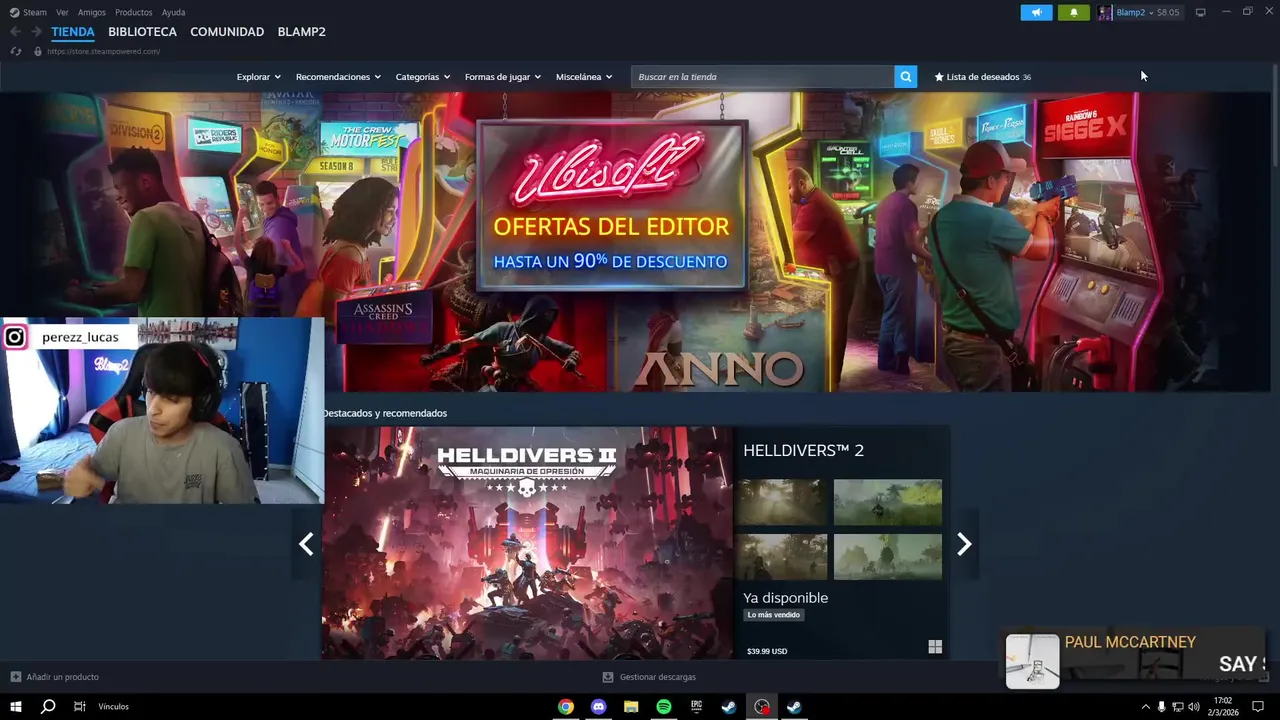Select the top-right Helldivers screenshot thumbnail
The height and width of the screenshot is (720, 1280).
[x=888, y=502]
